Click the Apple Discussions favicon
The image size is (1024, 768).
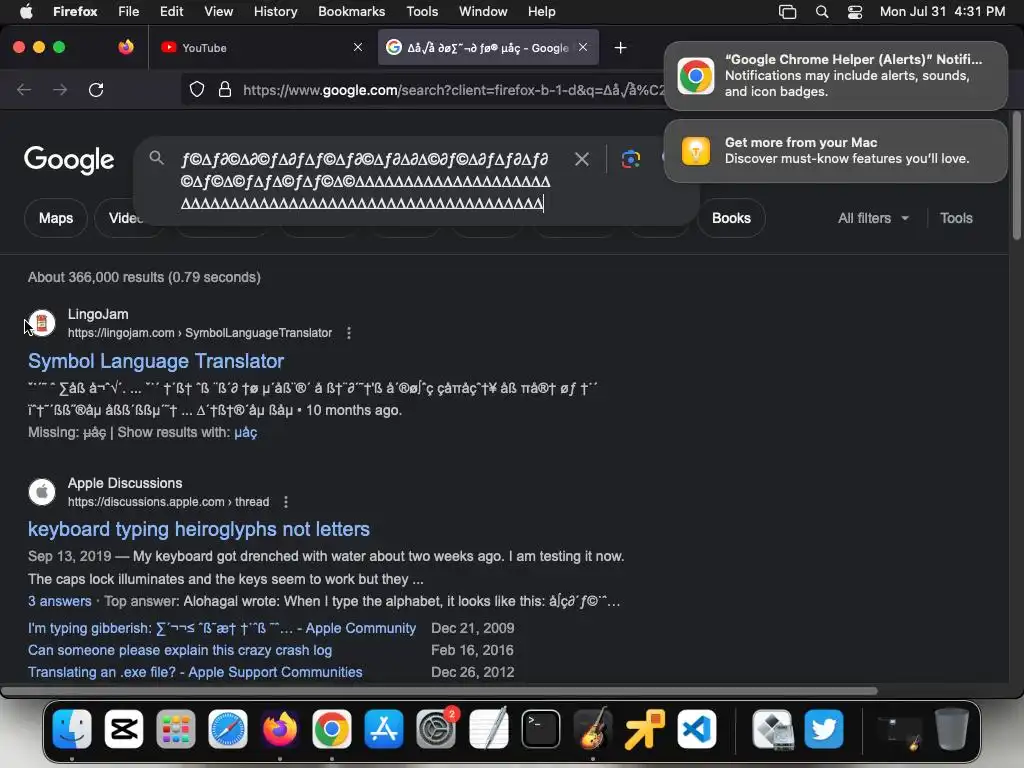click(42, 492)
